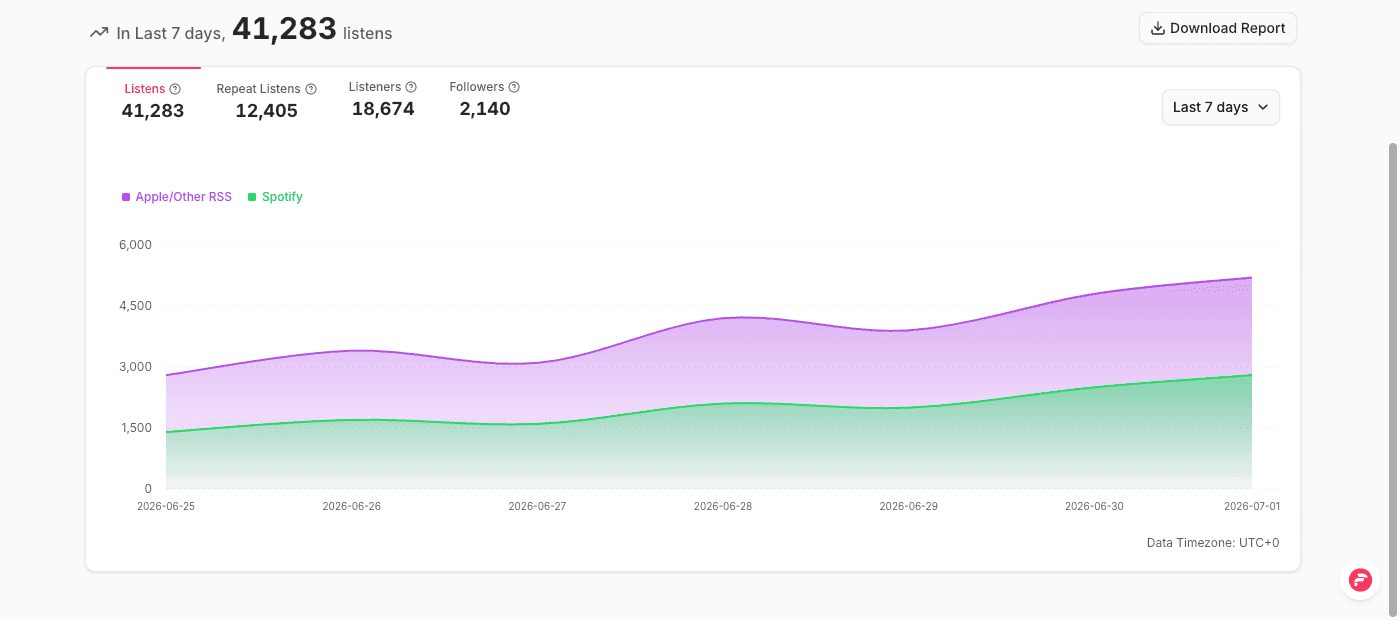
Task: Click the 2026-06-28 date label on the axis
Action: tap(723, 506)
